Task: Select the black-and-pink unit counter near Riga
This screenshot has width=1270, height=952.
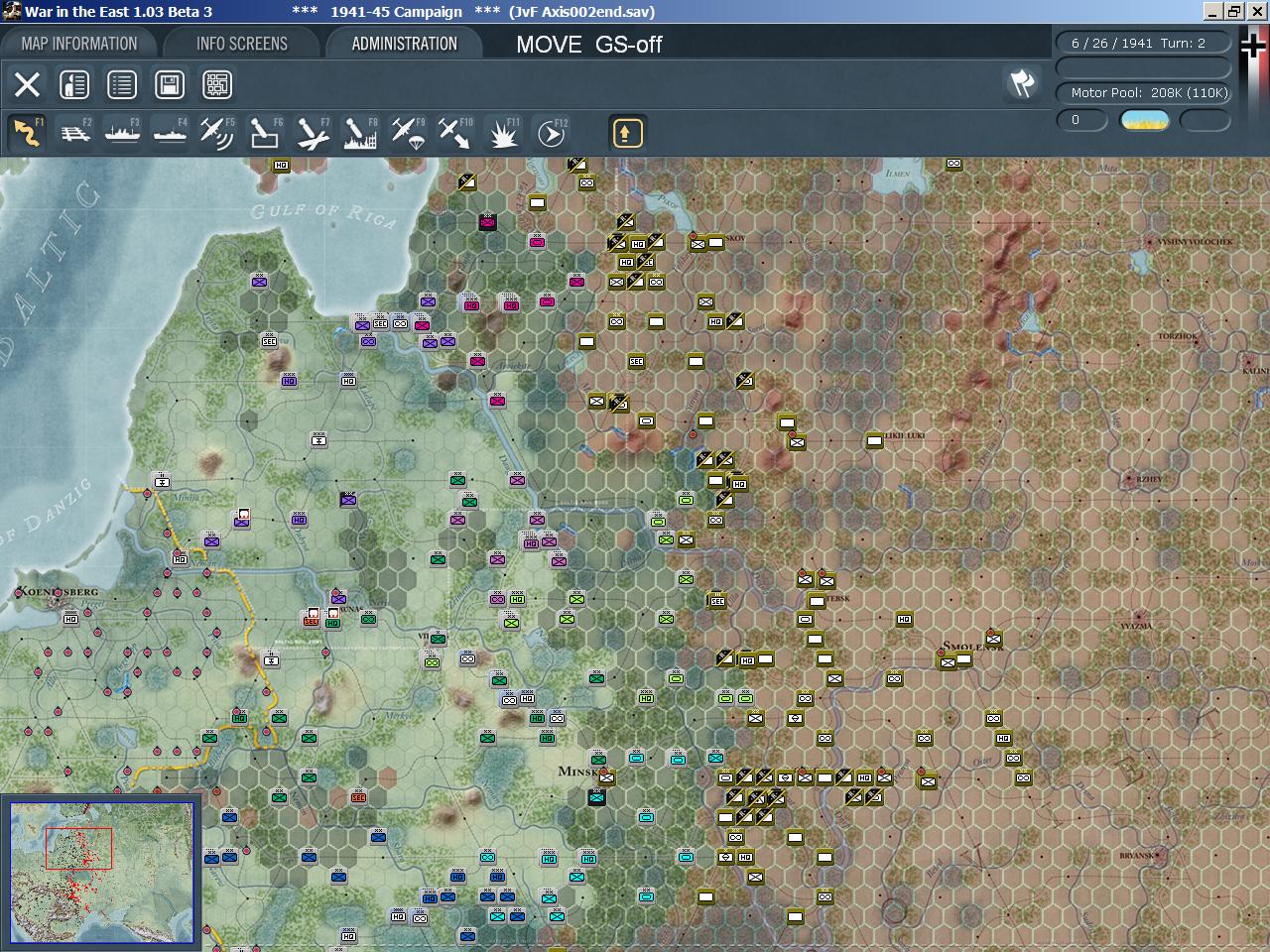Action: pyautogui.click(x=487, y=222)
